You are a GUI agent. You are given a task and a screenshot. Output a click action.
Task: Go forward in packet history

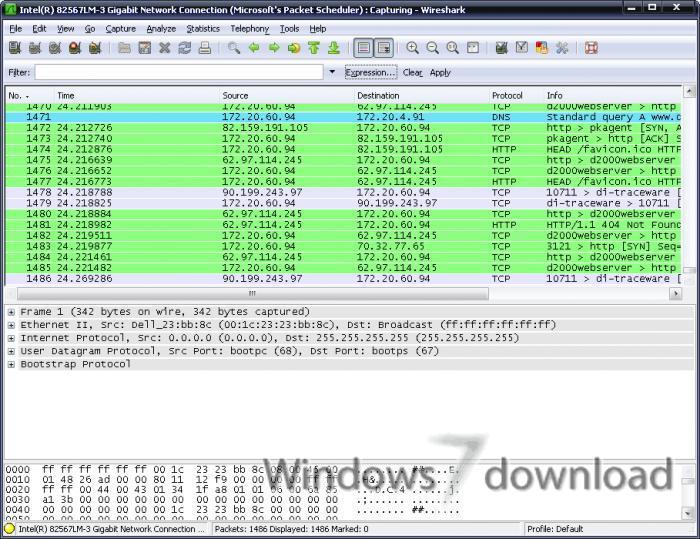[x=274, y=48]
